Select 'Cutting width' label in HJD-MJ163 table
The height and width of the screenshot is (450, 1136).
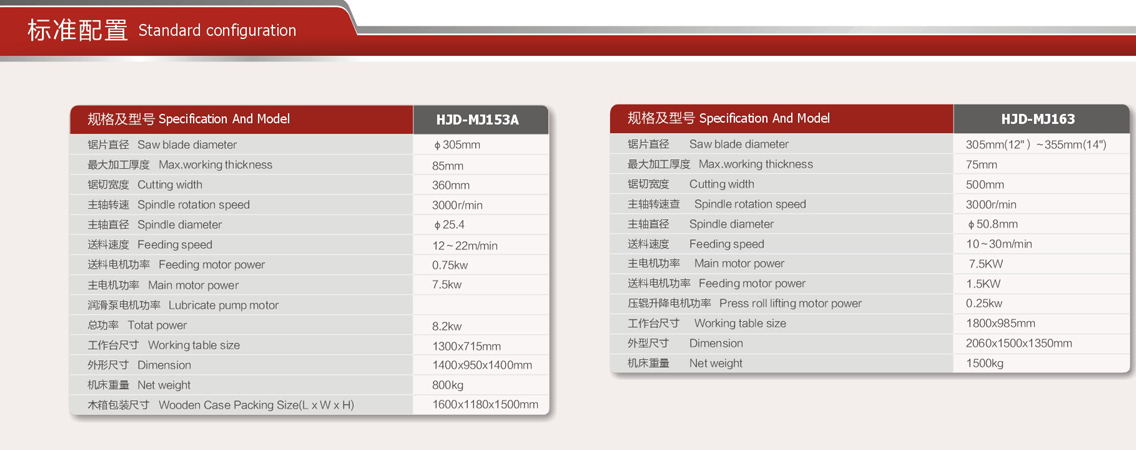[x=722, y=184]
